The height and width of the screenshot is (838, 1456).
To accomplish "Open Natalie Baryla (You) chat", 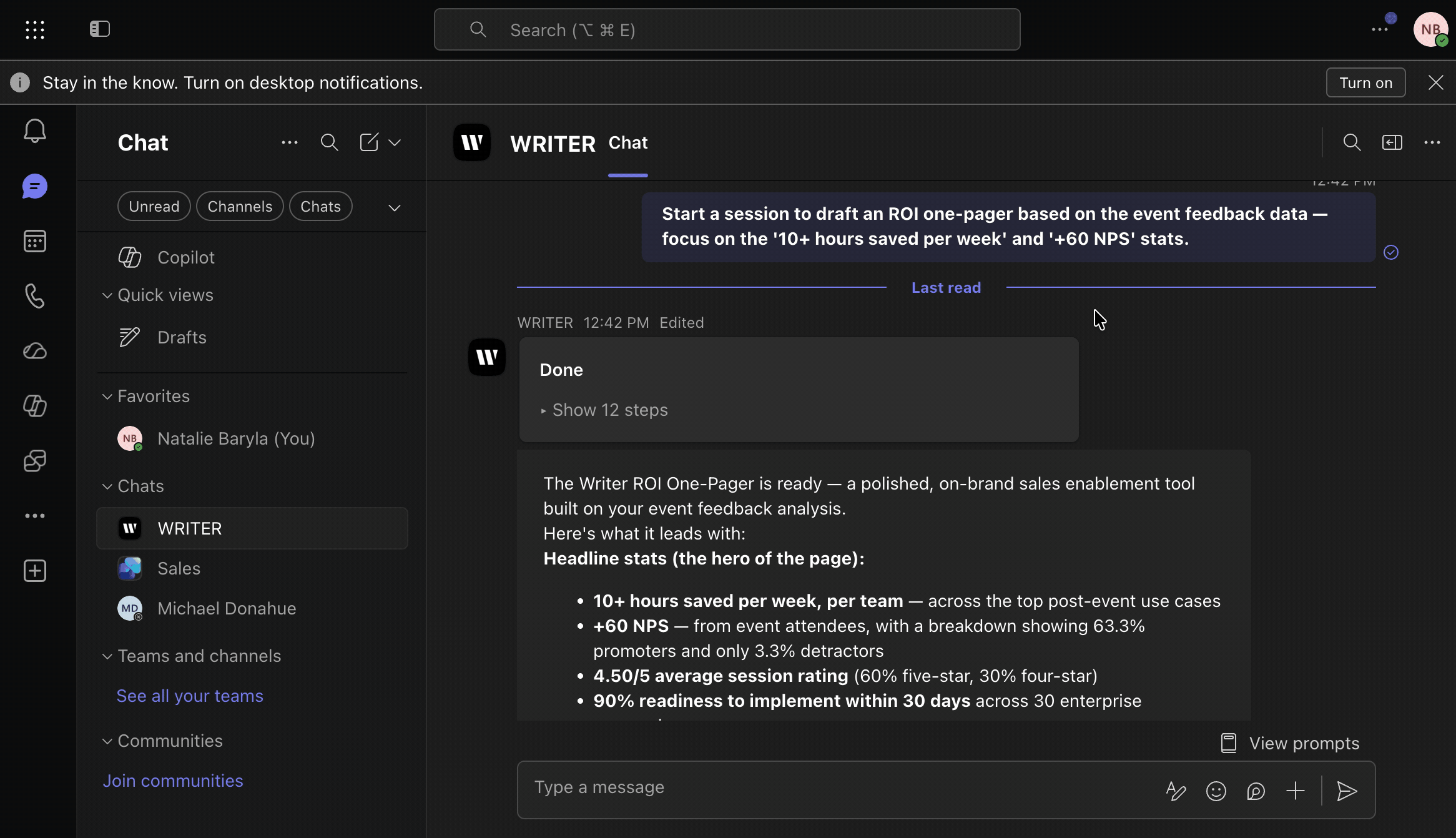I will pos(252,438).
